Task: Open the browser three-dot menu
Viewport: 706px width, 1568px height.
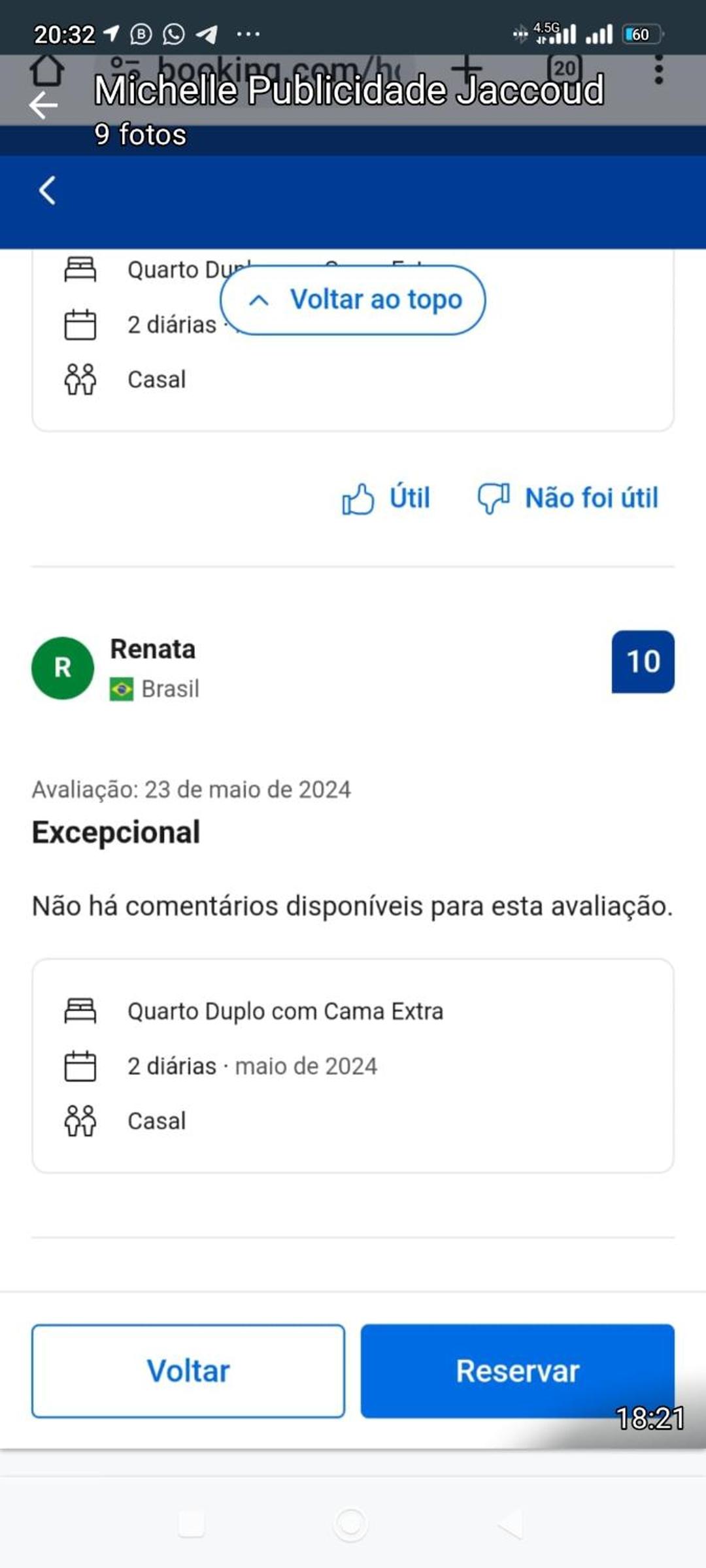Action: (x=658, y=69)
